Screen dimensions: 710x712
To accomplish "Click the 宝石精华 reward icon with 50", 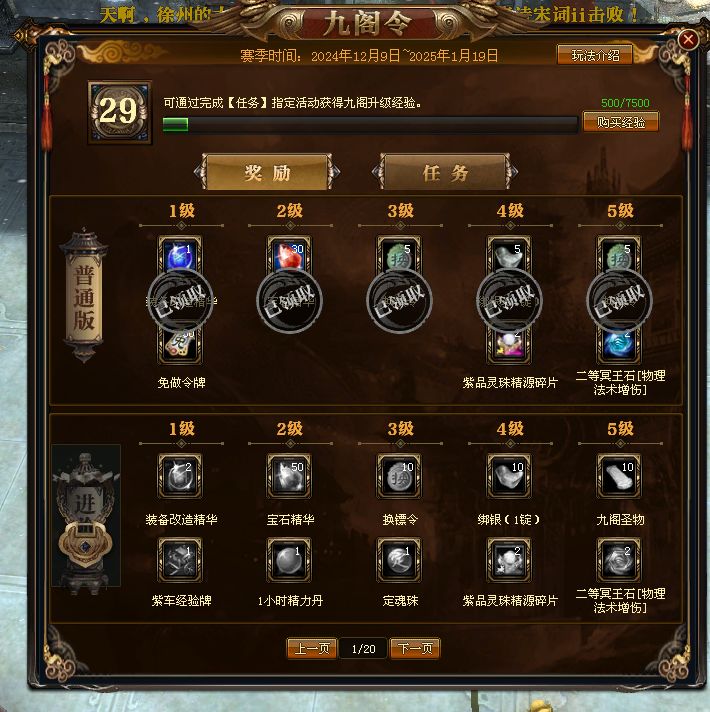I will pos(289,476).
